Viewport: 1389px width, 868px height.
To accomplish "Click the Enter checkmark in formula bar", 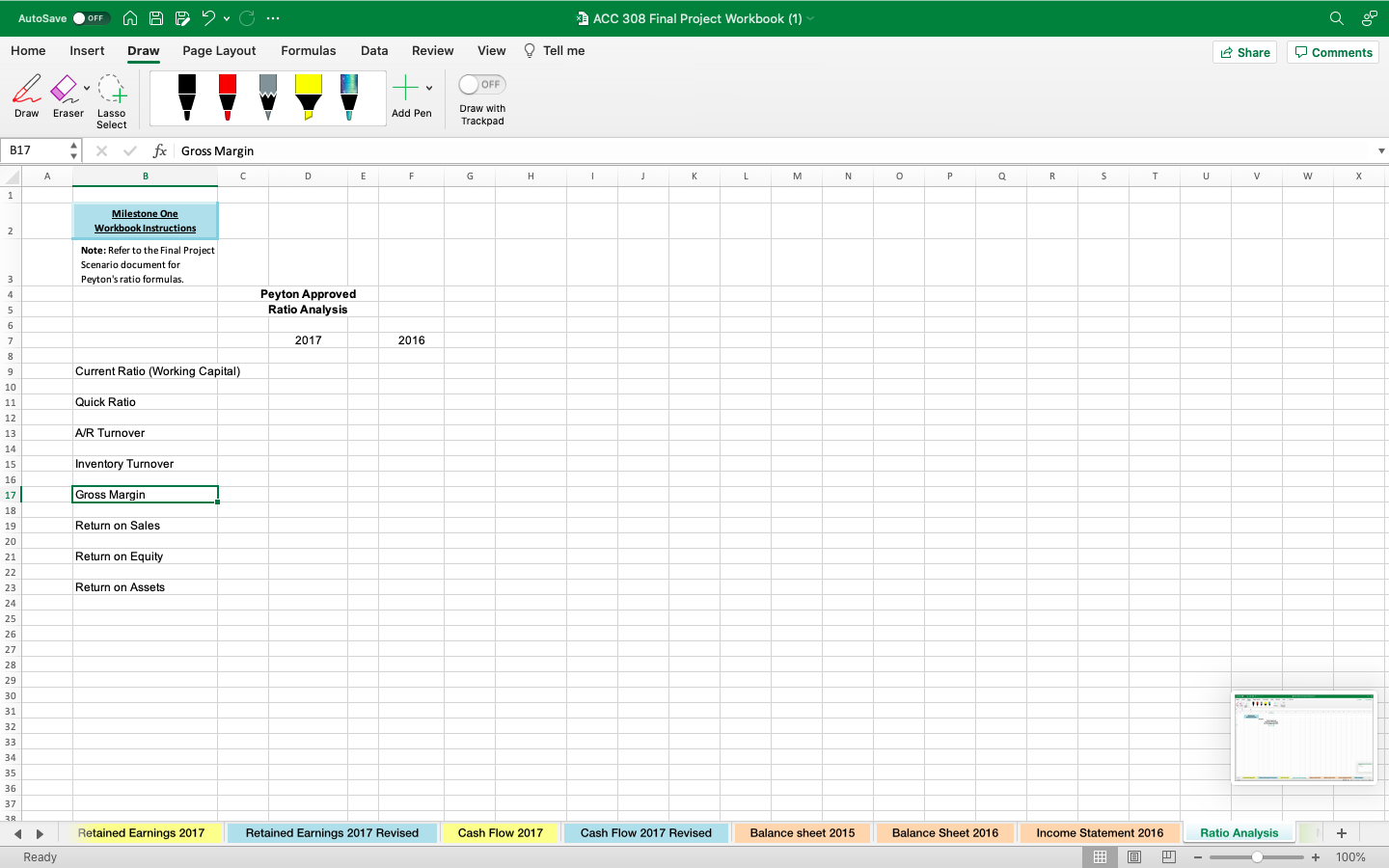I will tap(130, 150).
